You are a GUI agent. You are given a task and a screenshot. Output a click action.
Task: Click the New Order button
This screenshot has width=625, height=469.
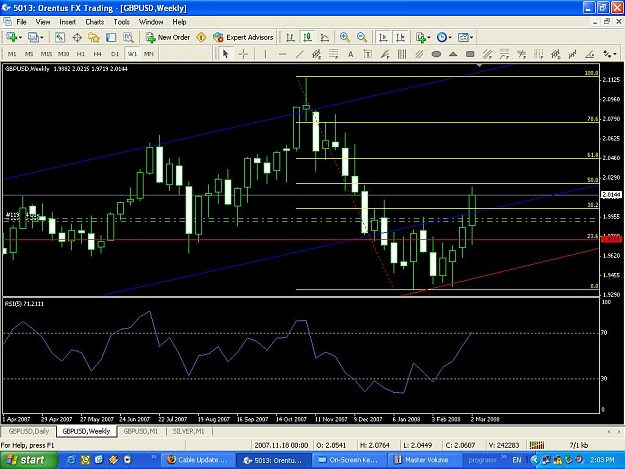click(167, 37)
